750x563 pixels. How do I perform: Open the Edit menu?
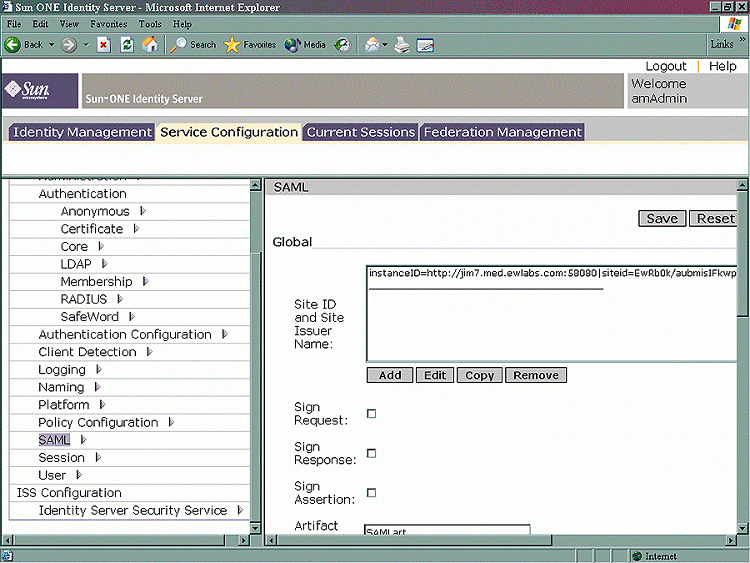(x=40, y=24)
